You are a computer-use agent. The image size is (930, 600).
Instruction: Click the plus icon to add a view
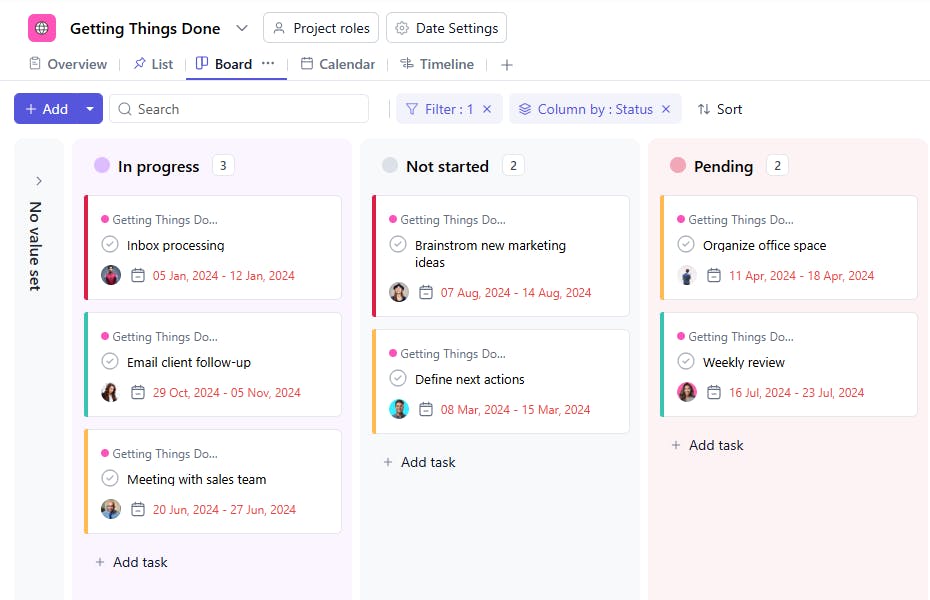click(x=507, y=65)
